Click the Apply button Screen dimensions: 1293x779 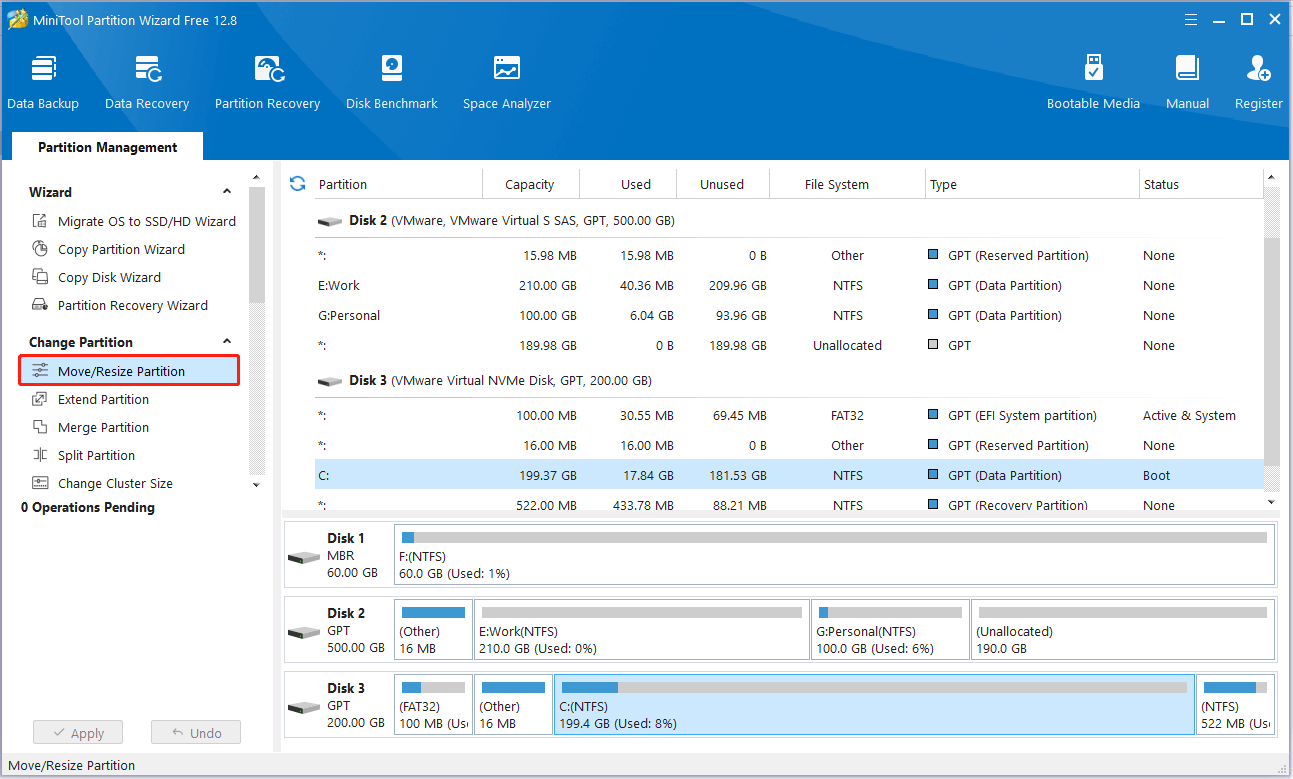coord(77,733)
